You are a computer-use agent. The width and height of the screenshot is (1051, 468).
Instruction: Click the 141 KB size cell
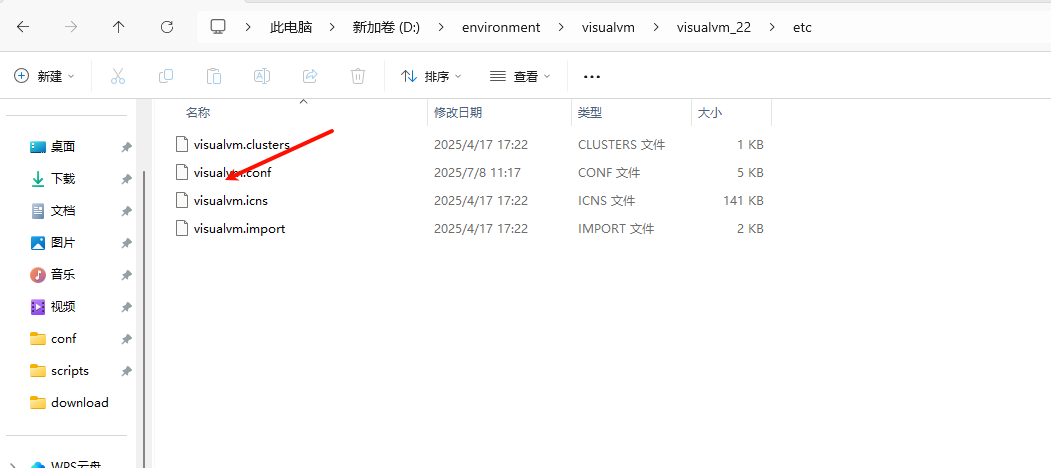(743, 200)
